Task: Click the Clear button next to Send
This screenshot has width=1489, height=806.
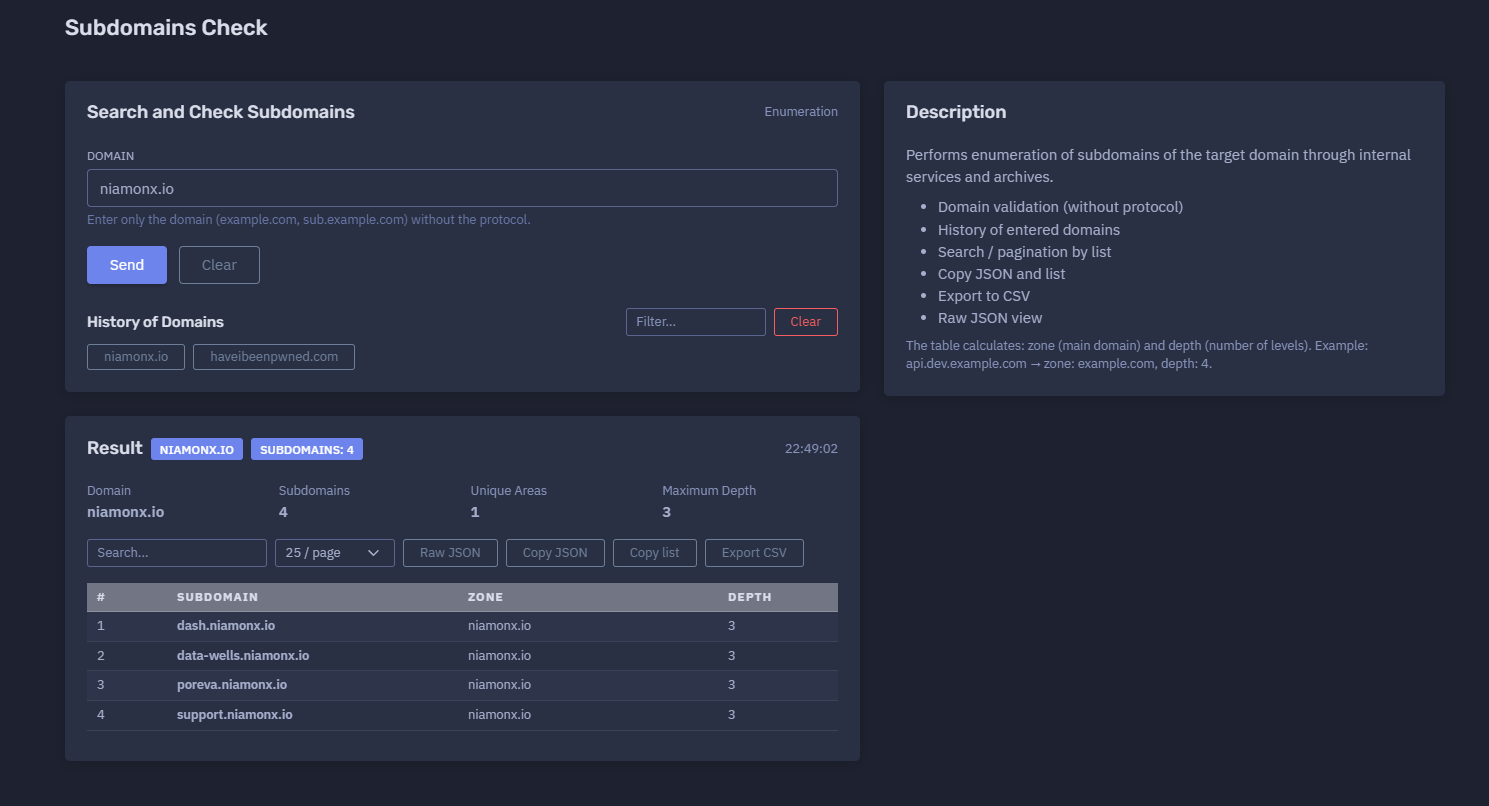Action: pos(219,265)
